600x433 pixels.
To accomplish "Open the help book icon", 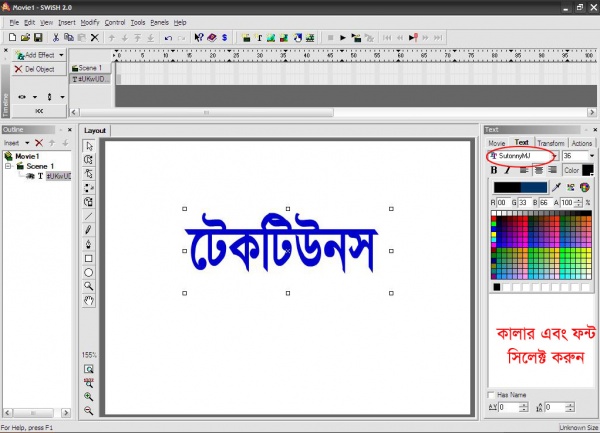I will 212,37.
